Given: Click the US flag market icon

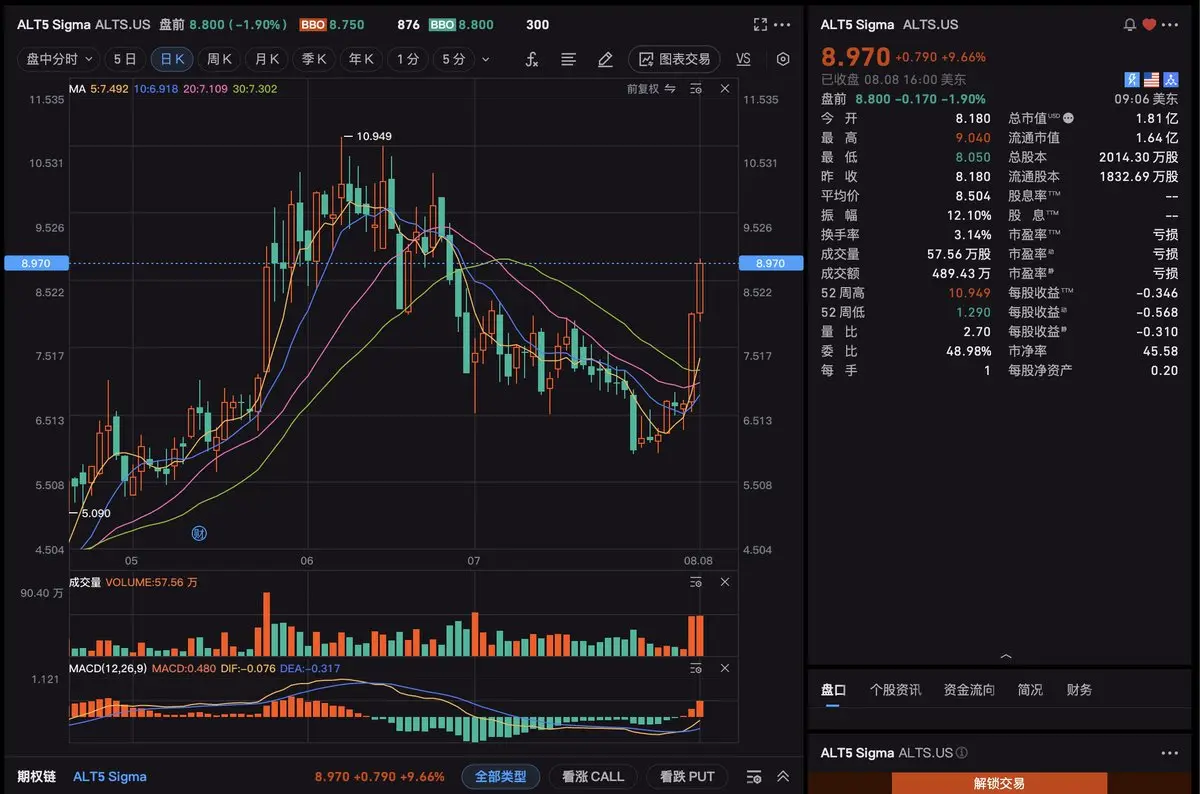Looking at the screenshot, I should [1152, 79].
